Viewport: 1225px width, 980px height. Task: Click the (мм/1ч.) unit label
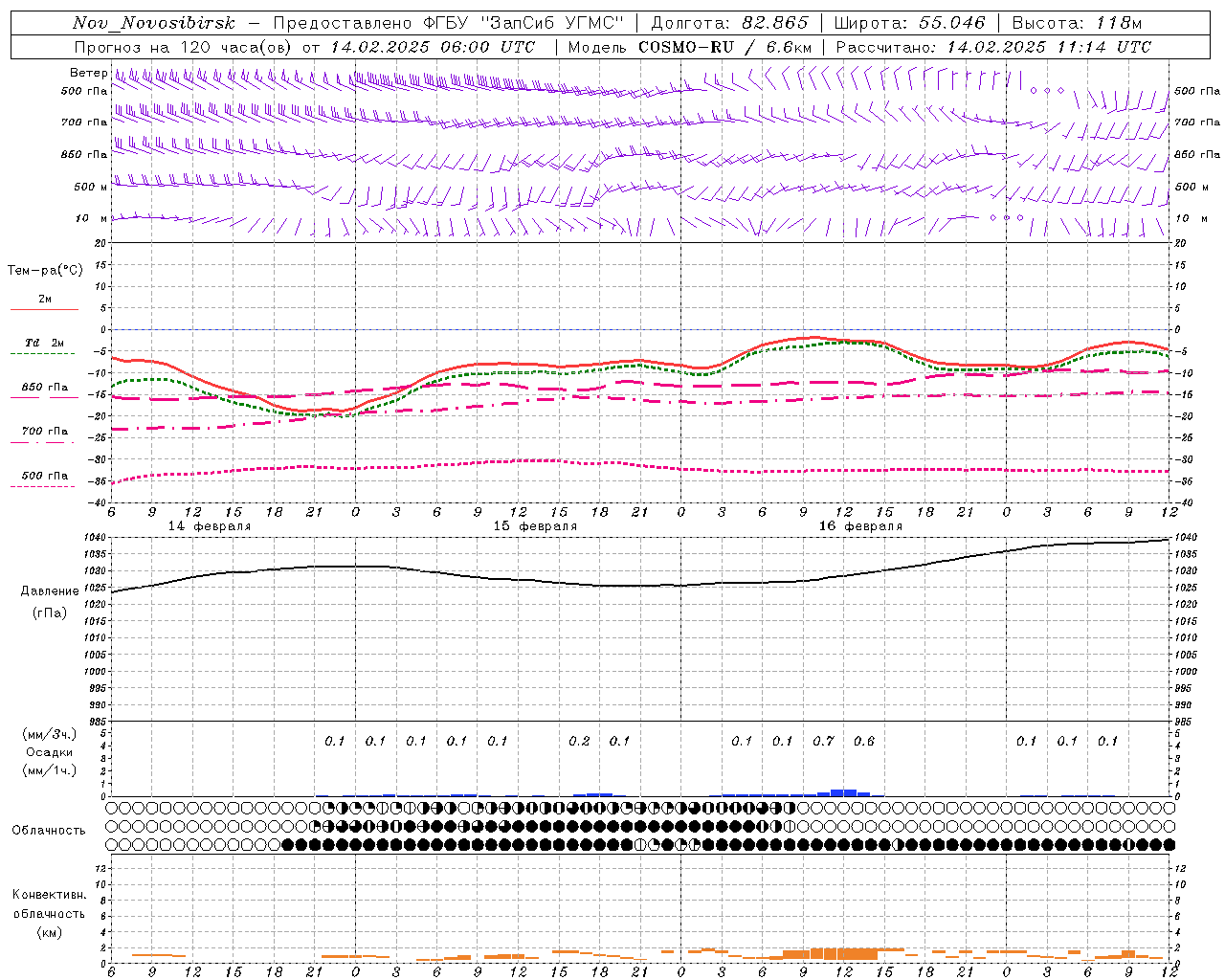click(x=49, y=770)
